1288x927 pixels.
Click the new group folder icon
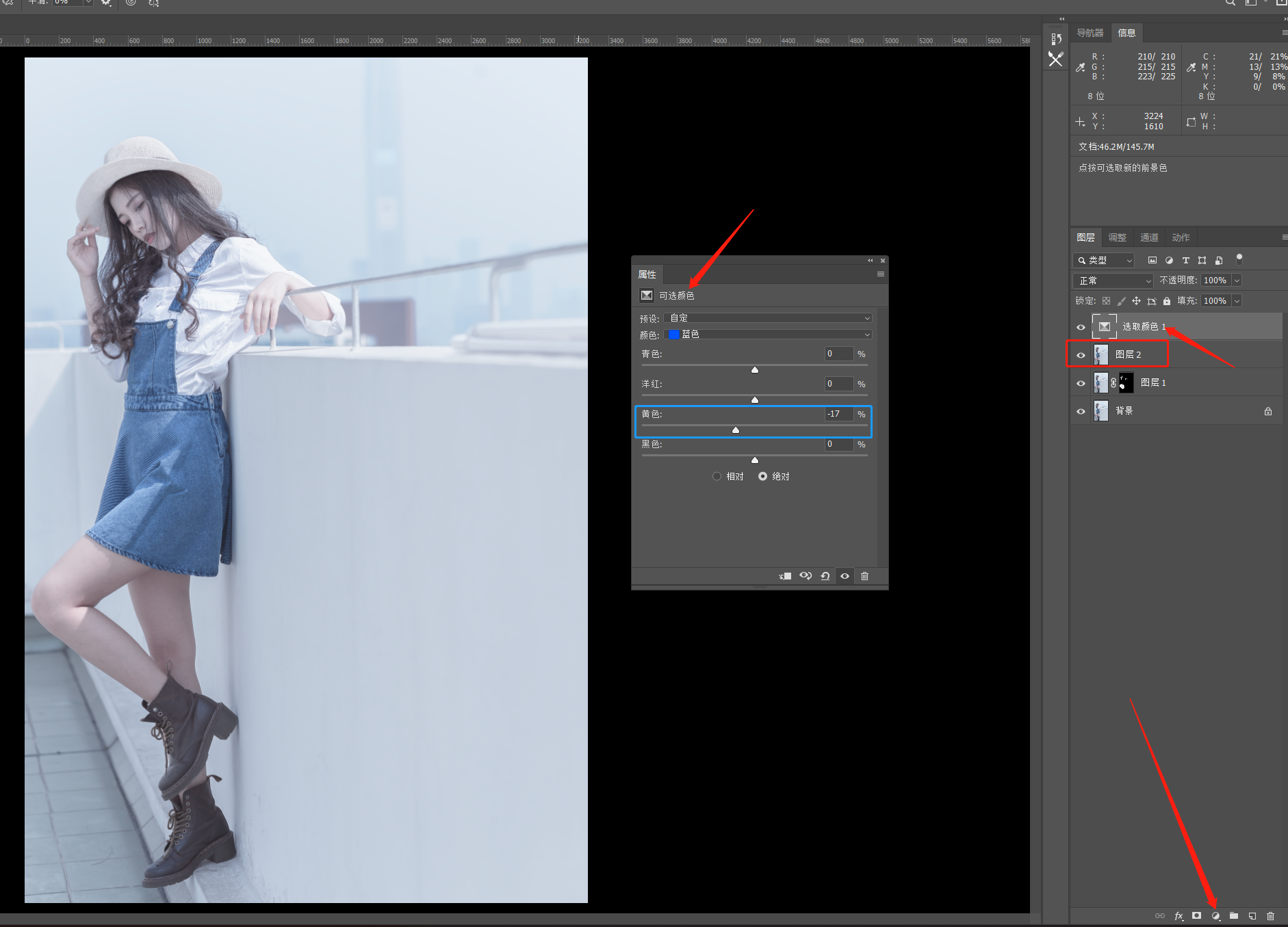click(1233, 915)
